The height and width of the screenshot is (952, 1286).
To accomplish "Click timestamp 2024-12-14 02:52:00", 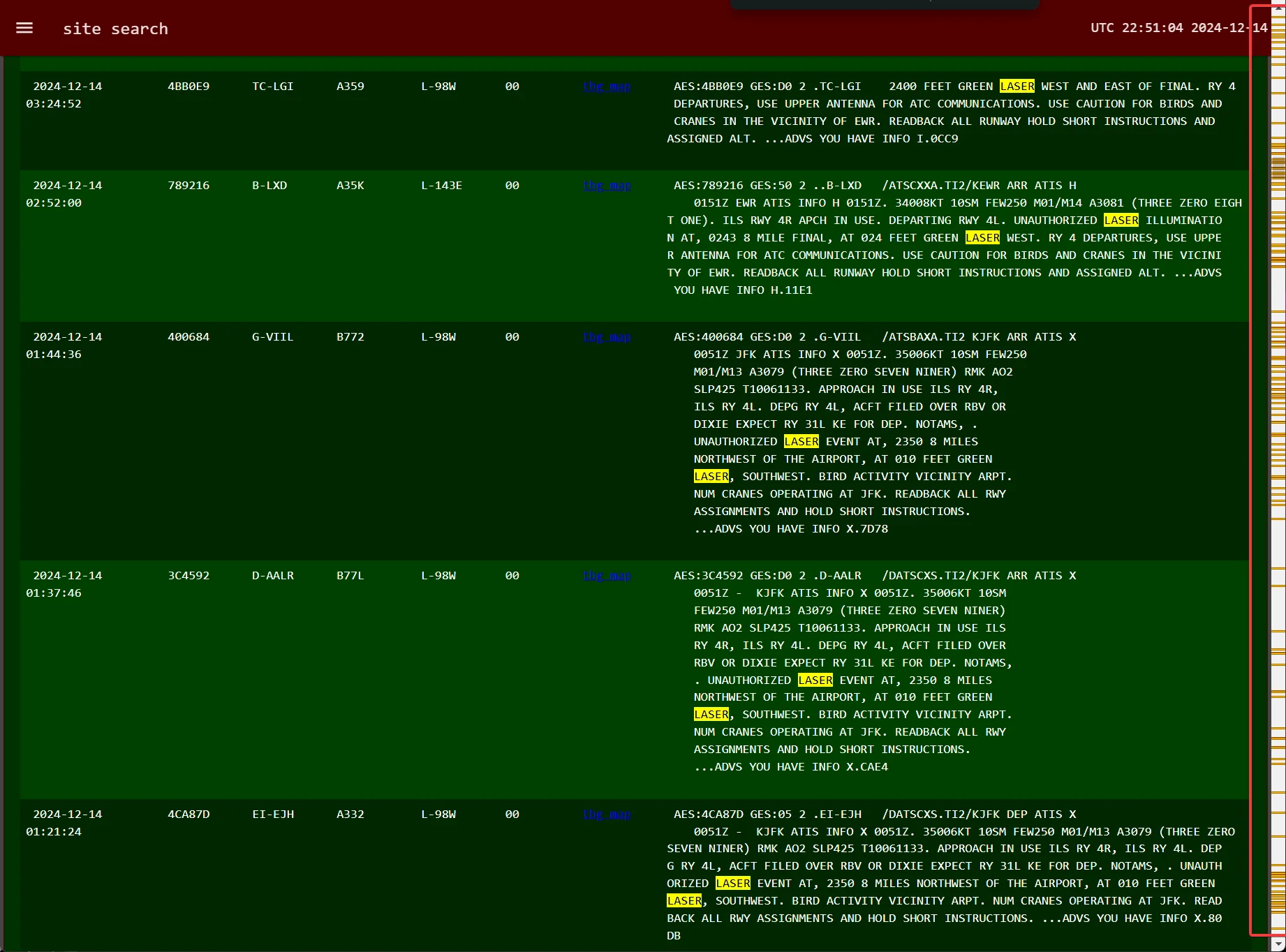I will [x=64, y=194].
